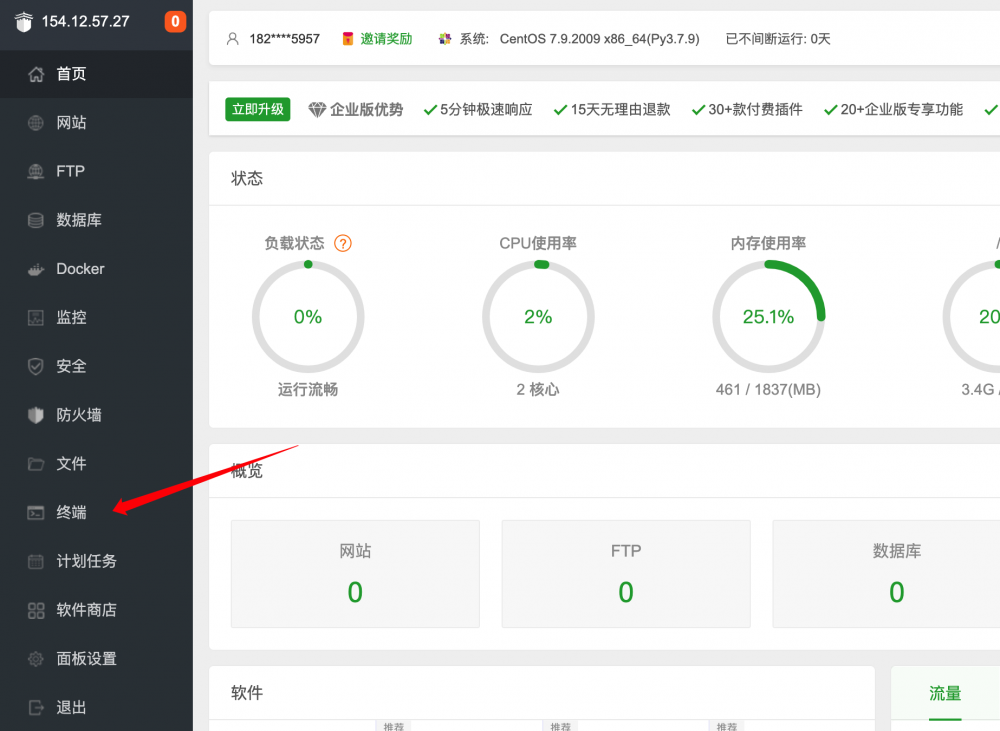Open the FTP sidebar icon
1000x731 pixels.
36,171
